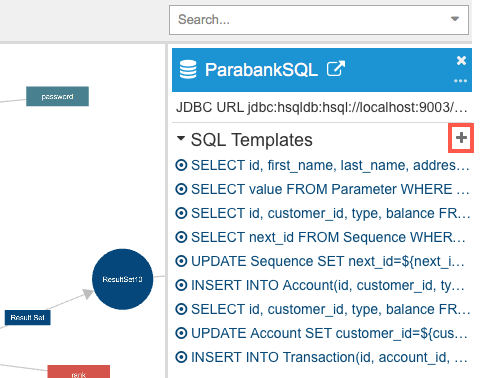480x378 pixels.
Task: Select the Result Set rectangle node
Action: pos(28,317)
